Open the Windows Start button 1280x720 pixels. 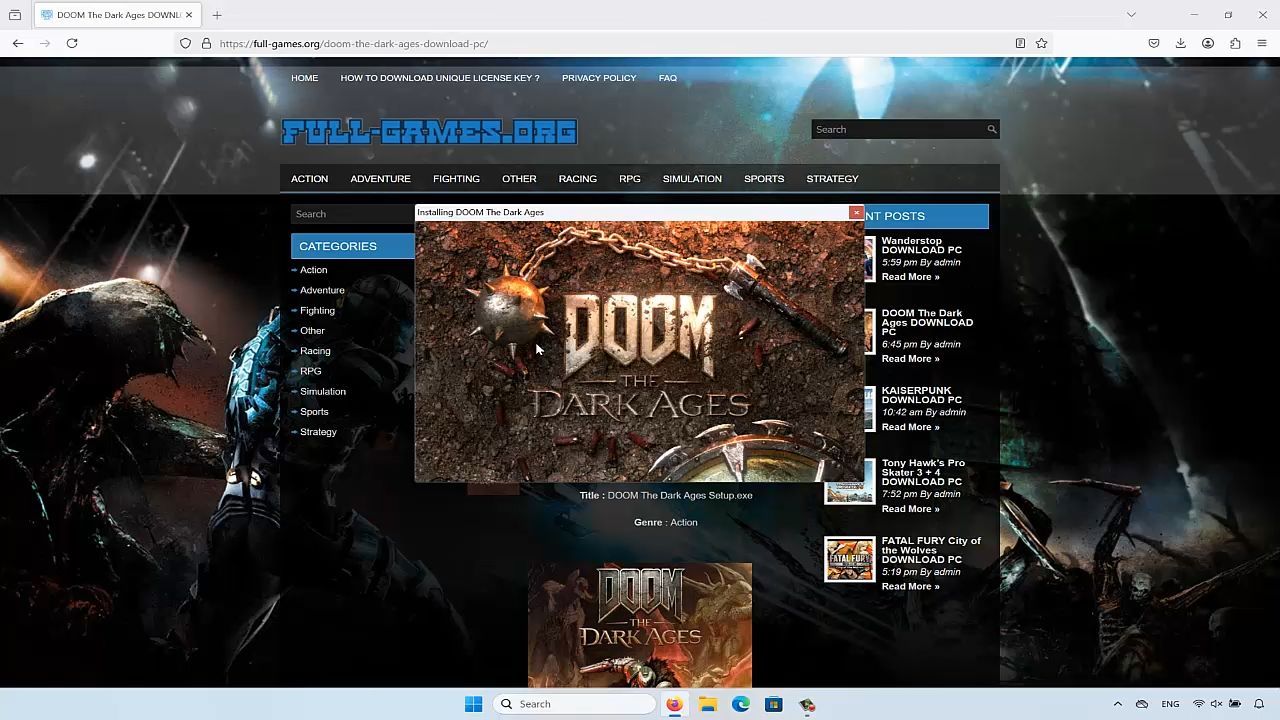coord(473,704)
